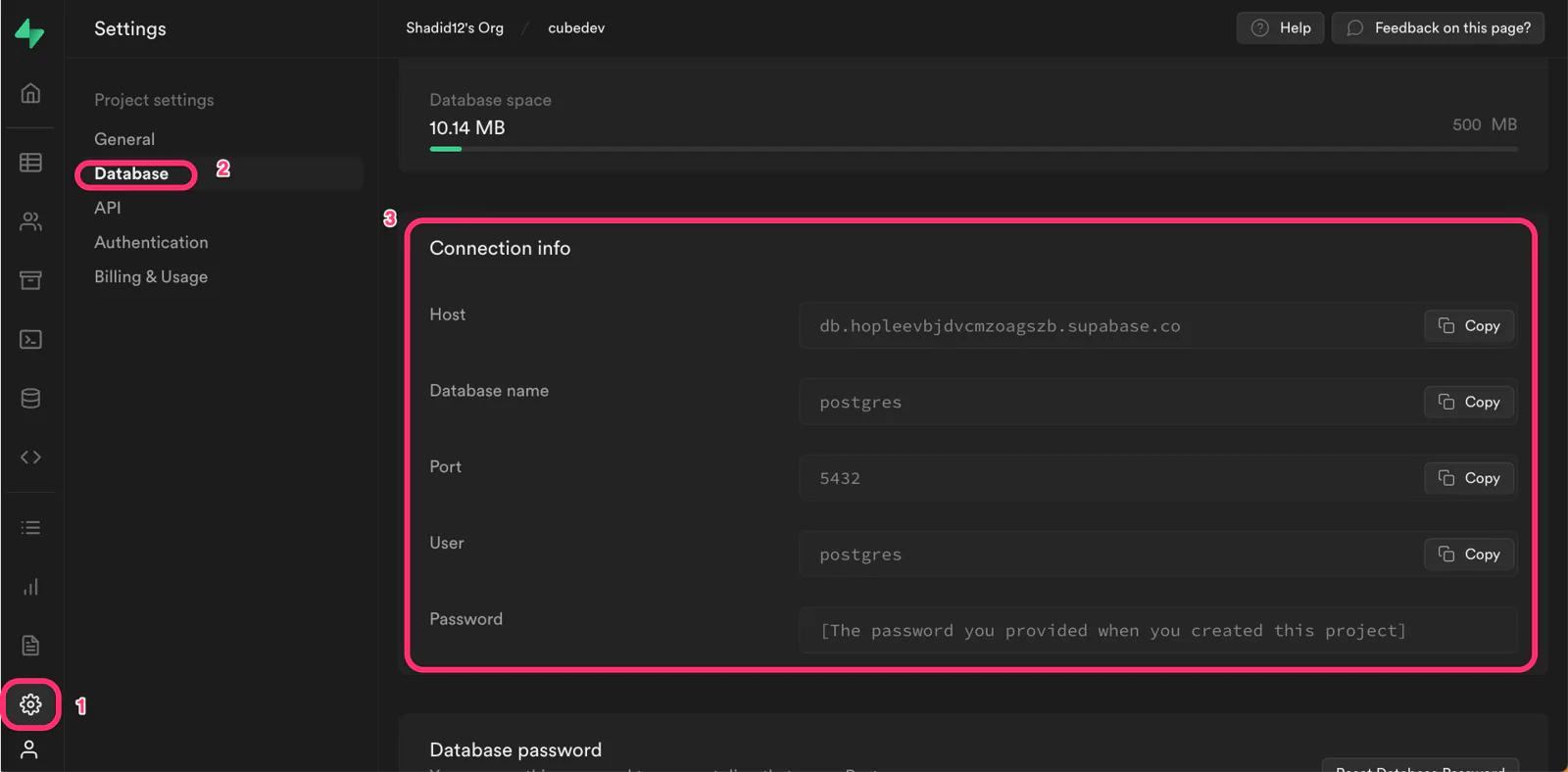1568x772 pixels.
Task: Click the Supabase logo icon
Action: [x=30, y=32]
